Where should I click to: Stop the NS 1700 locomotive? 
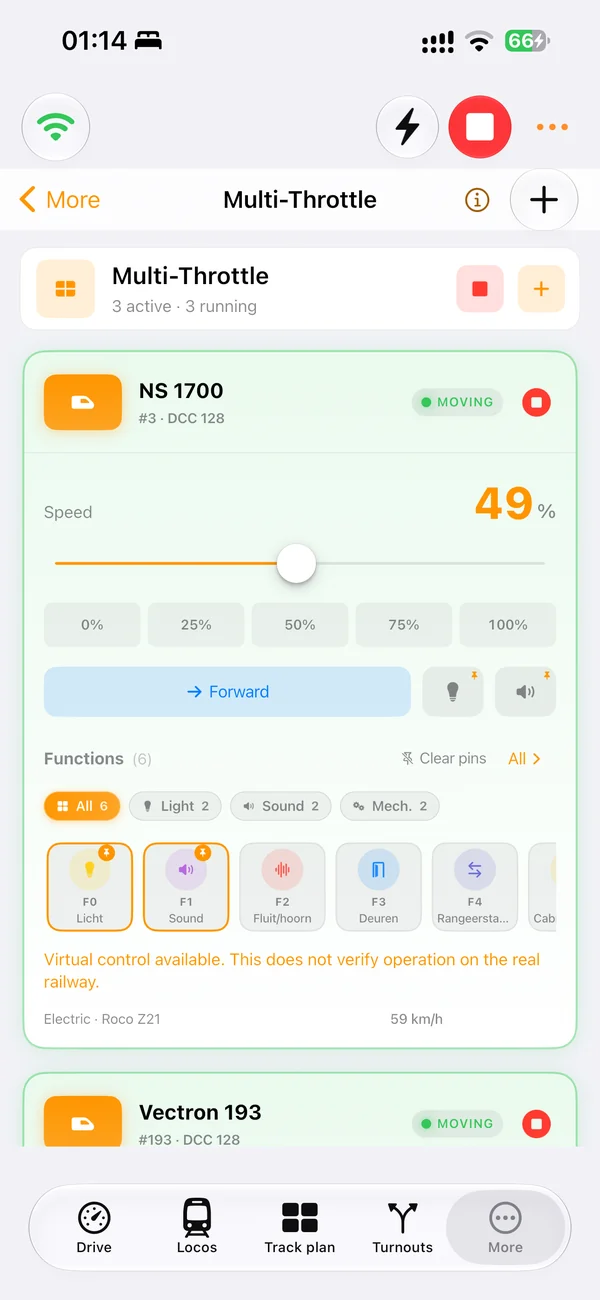pyautogui.click(x=536, y=403)
